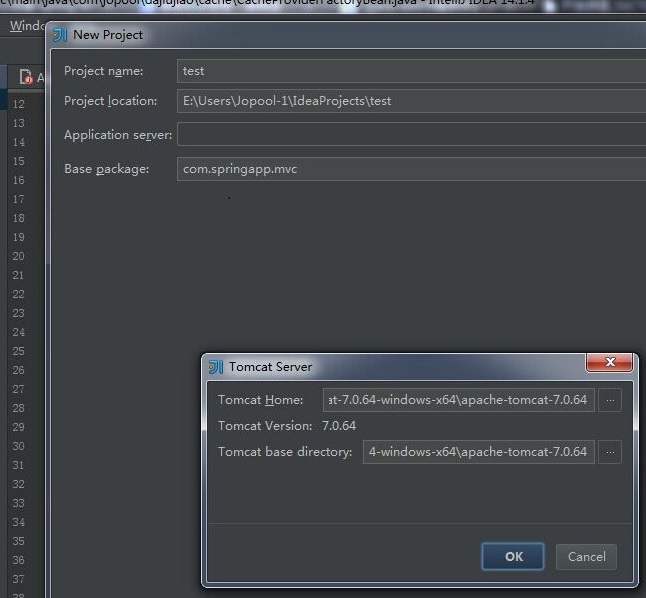This screenshot has width=646, height=598.
Task: Click the Java file tab icon in editor
Action: [26, 77]
